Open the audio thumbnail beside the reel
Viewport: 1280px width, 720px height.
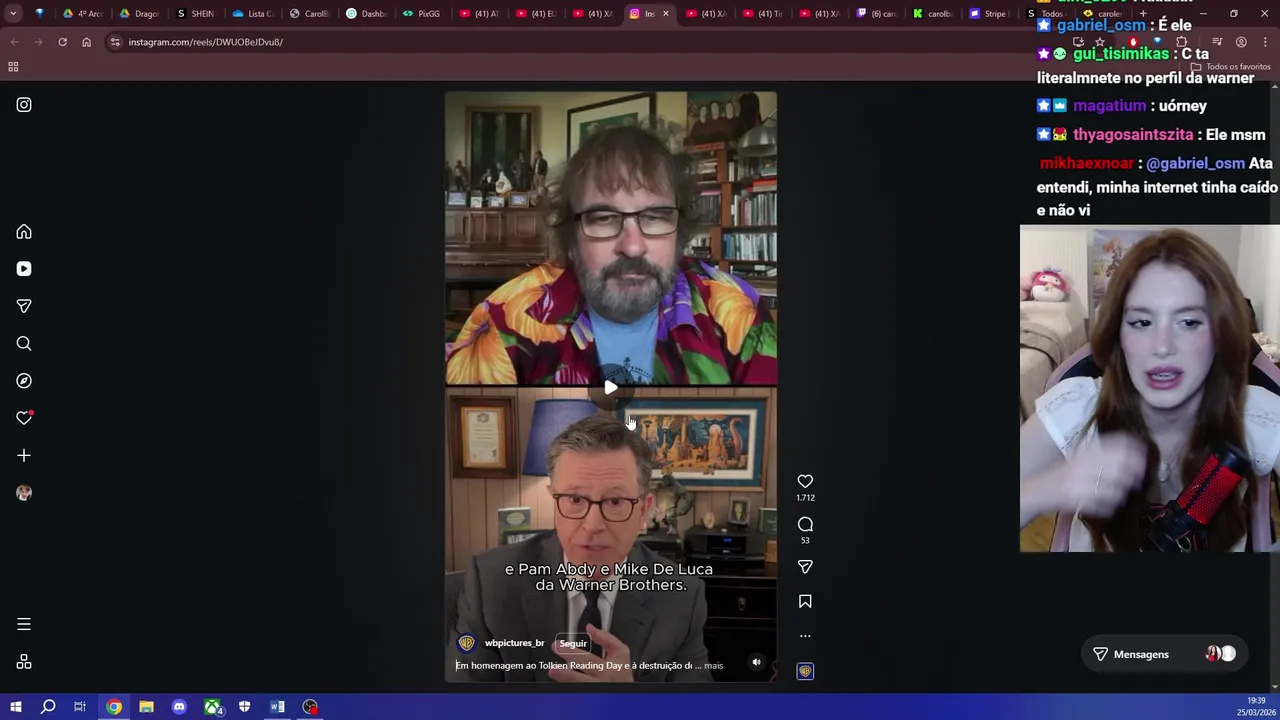(x=805, y=671)
